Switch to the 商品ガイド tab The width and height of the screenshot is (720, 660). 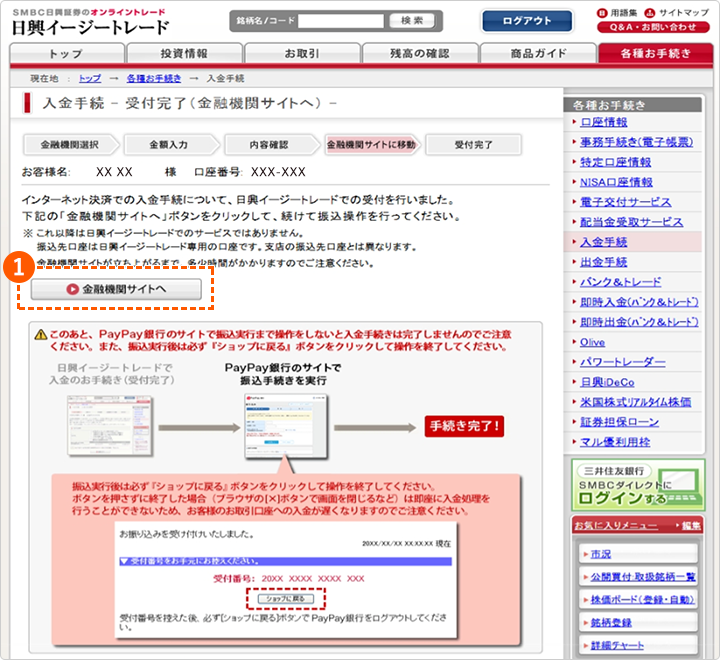pos(538,53)
